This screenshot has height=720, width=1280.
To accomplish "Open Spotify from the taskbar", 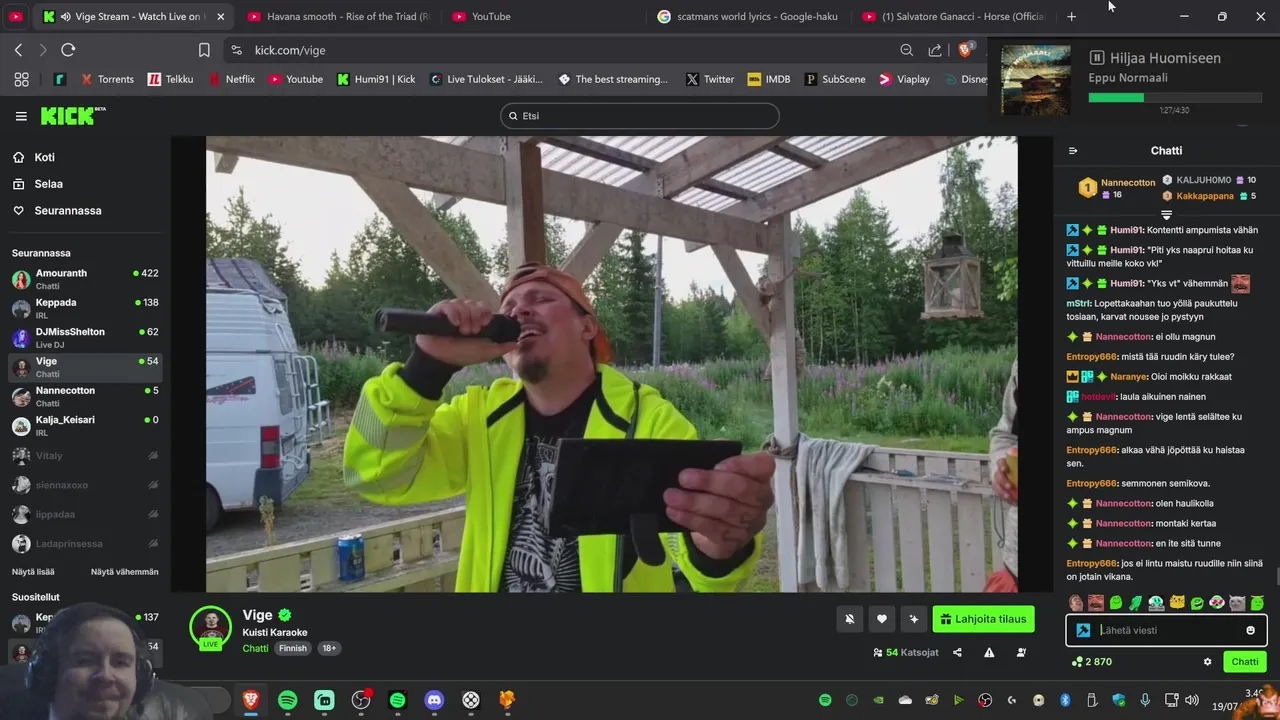I will [x=287, y=700].
